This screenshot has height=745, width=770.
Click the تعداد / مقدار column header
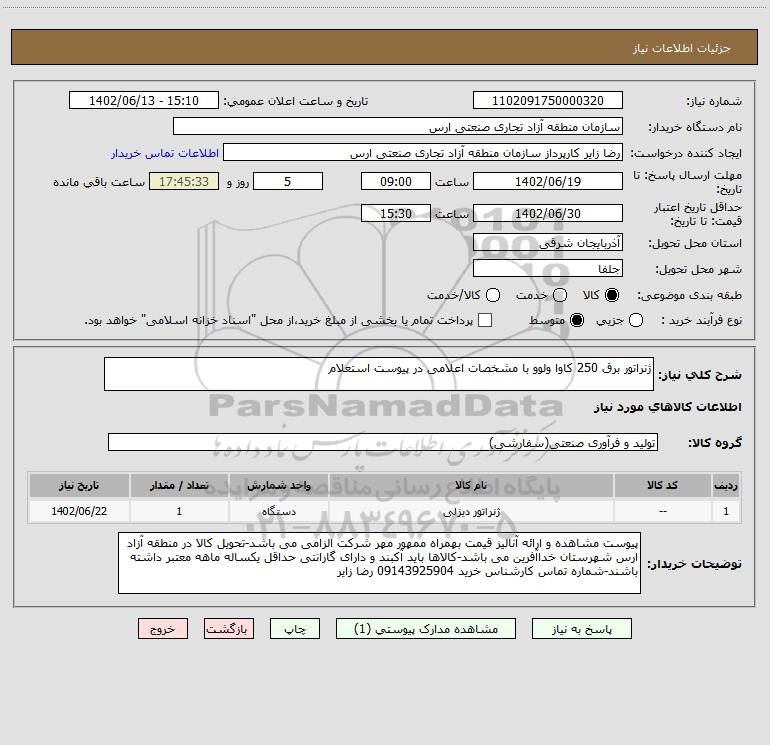point(179,485)
